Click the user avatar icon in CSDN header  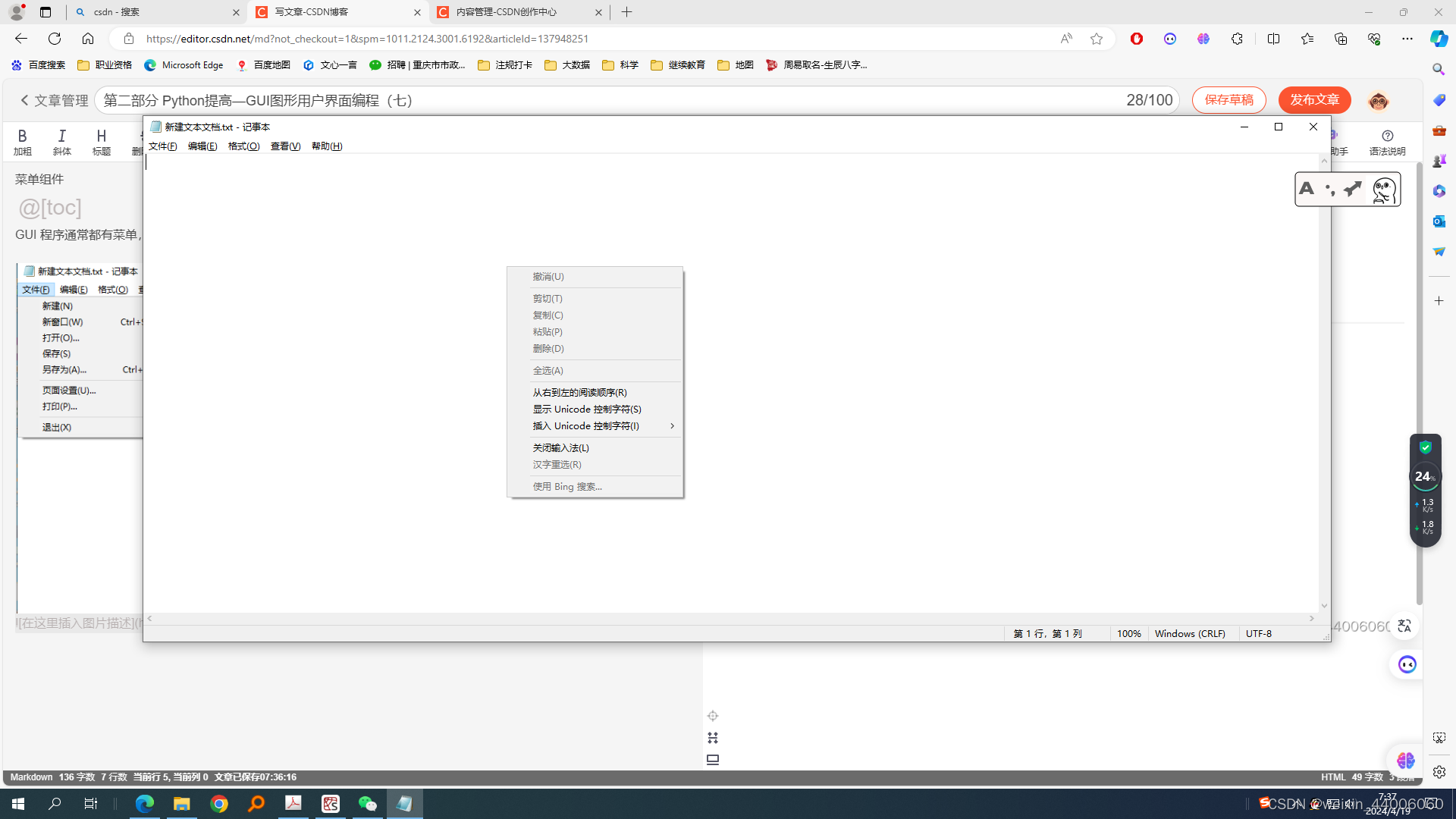click(x=1378, y=100)
